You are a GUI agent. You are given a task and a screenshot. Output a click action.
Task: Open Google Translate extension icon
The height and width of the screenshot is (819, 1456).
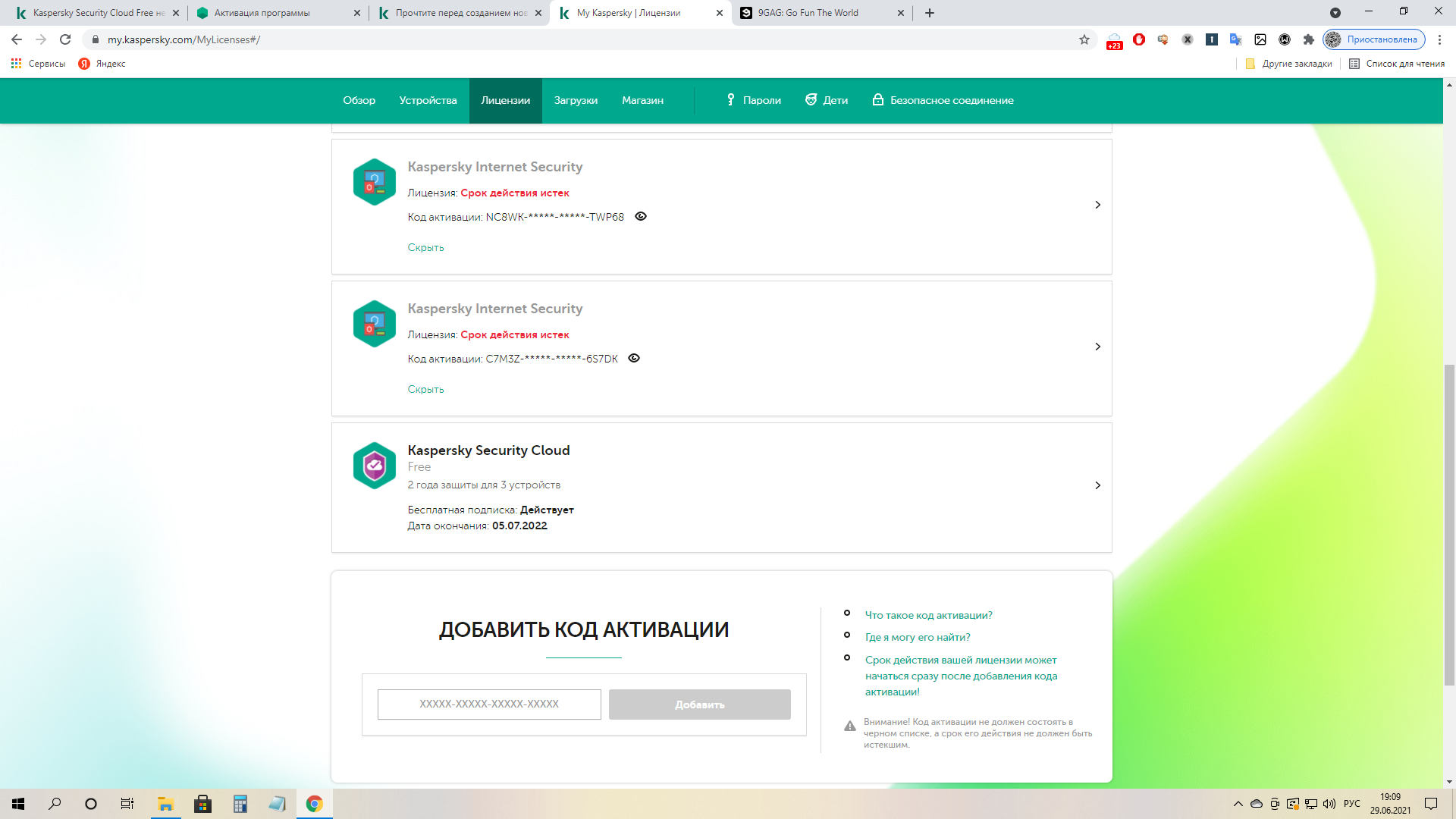pyautogui.click(x=1236, y=39)
